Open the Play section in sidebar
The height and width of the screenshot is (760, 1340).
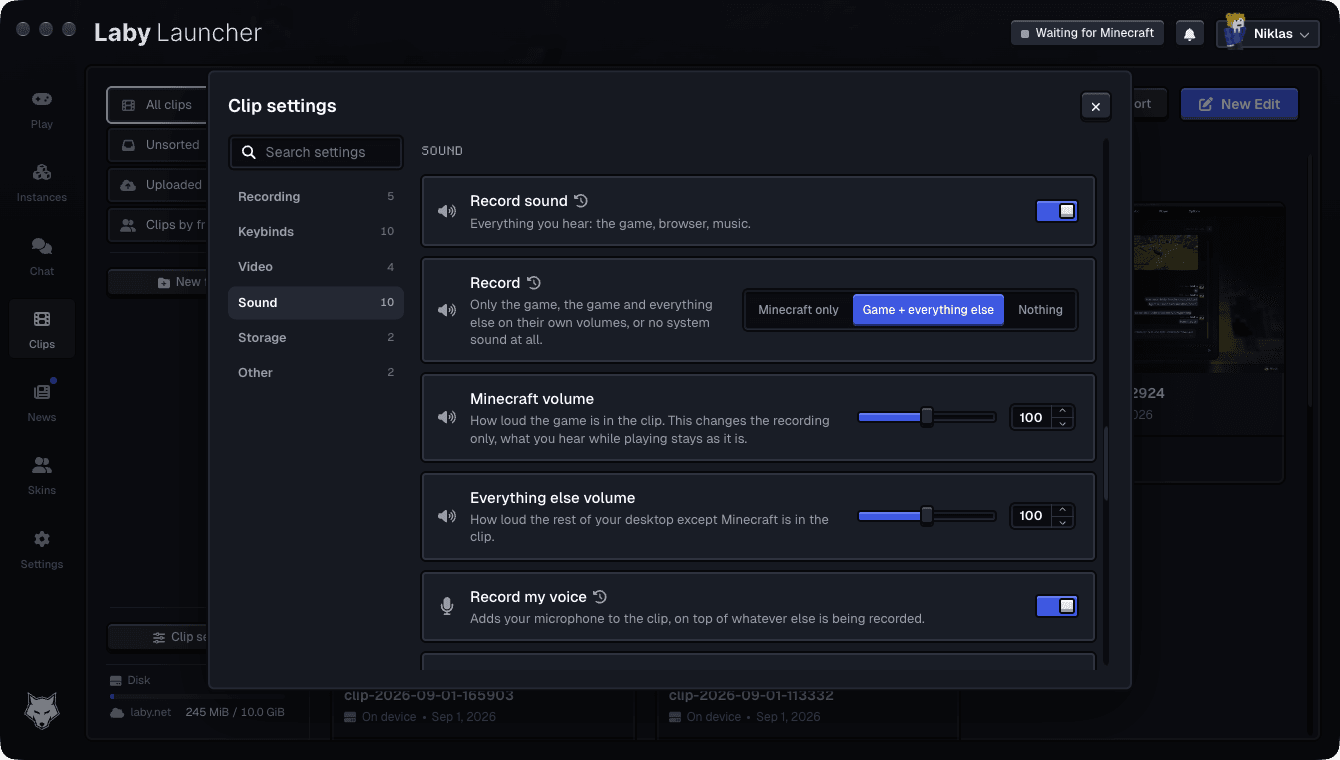pos(41,110)
